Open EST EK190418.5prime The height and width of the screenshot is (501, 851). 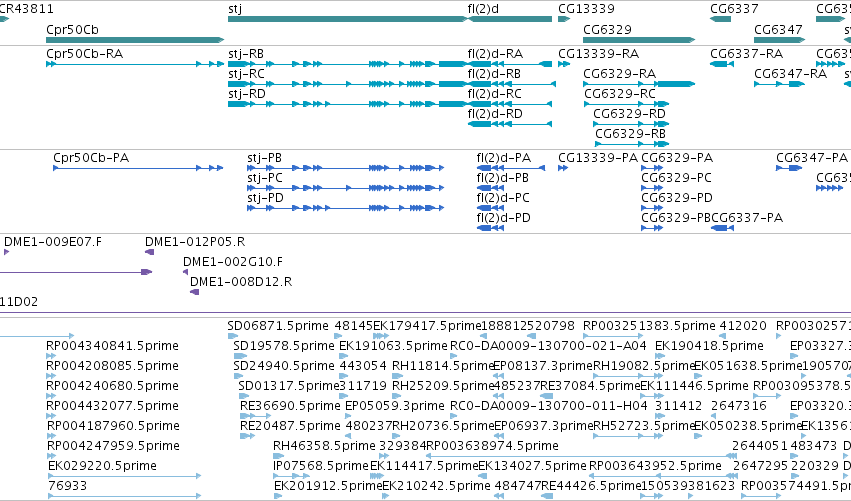coord(709,346)
